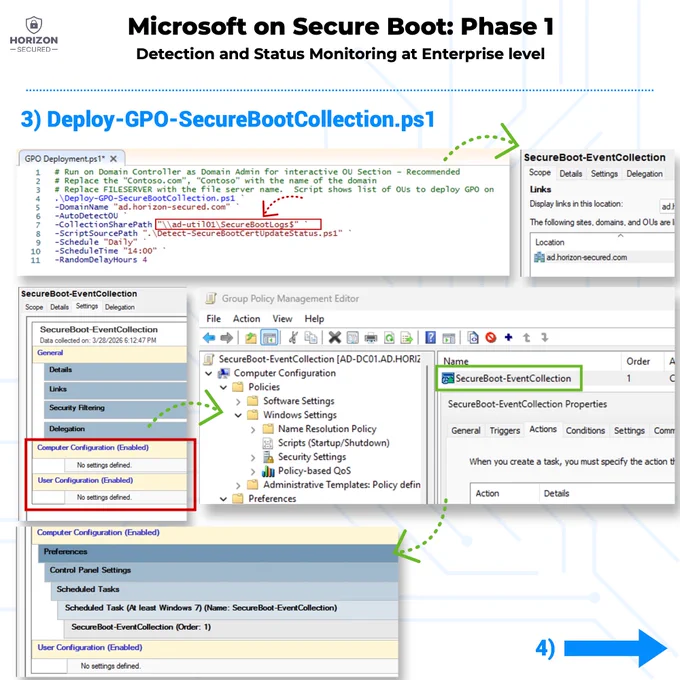This screenshot has height=680, width=680.
Task: Click the black X Delete toolbar icon
Action: tap(335, 337)
